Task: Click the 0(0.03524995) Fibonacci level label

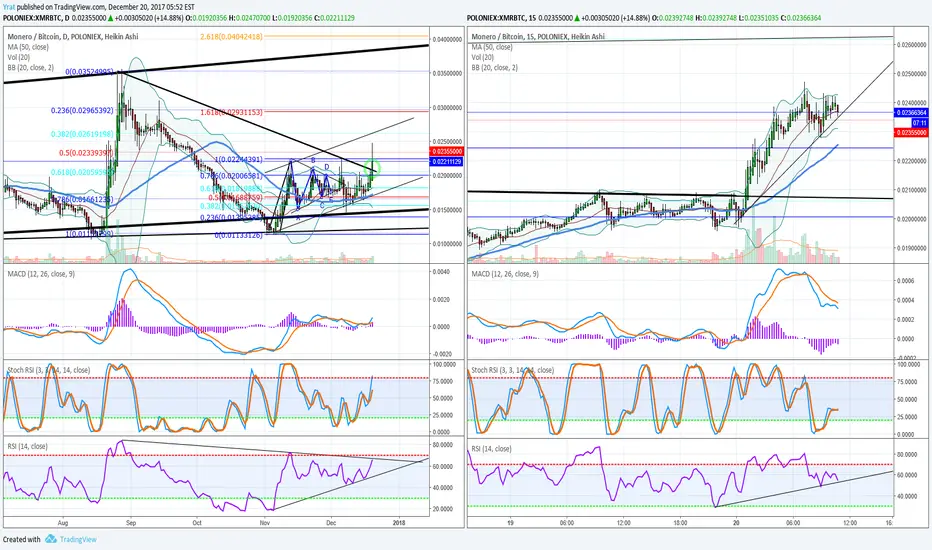Action: (x=89, y=71)
